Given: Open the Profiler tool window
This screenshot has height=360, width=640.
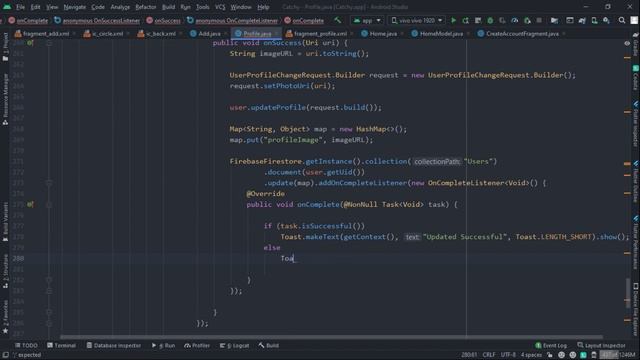Looking at the screenshot, I should click(x=197, y=345).
